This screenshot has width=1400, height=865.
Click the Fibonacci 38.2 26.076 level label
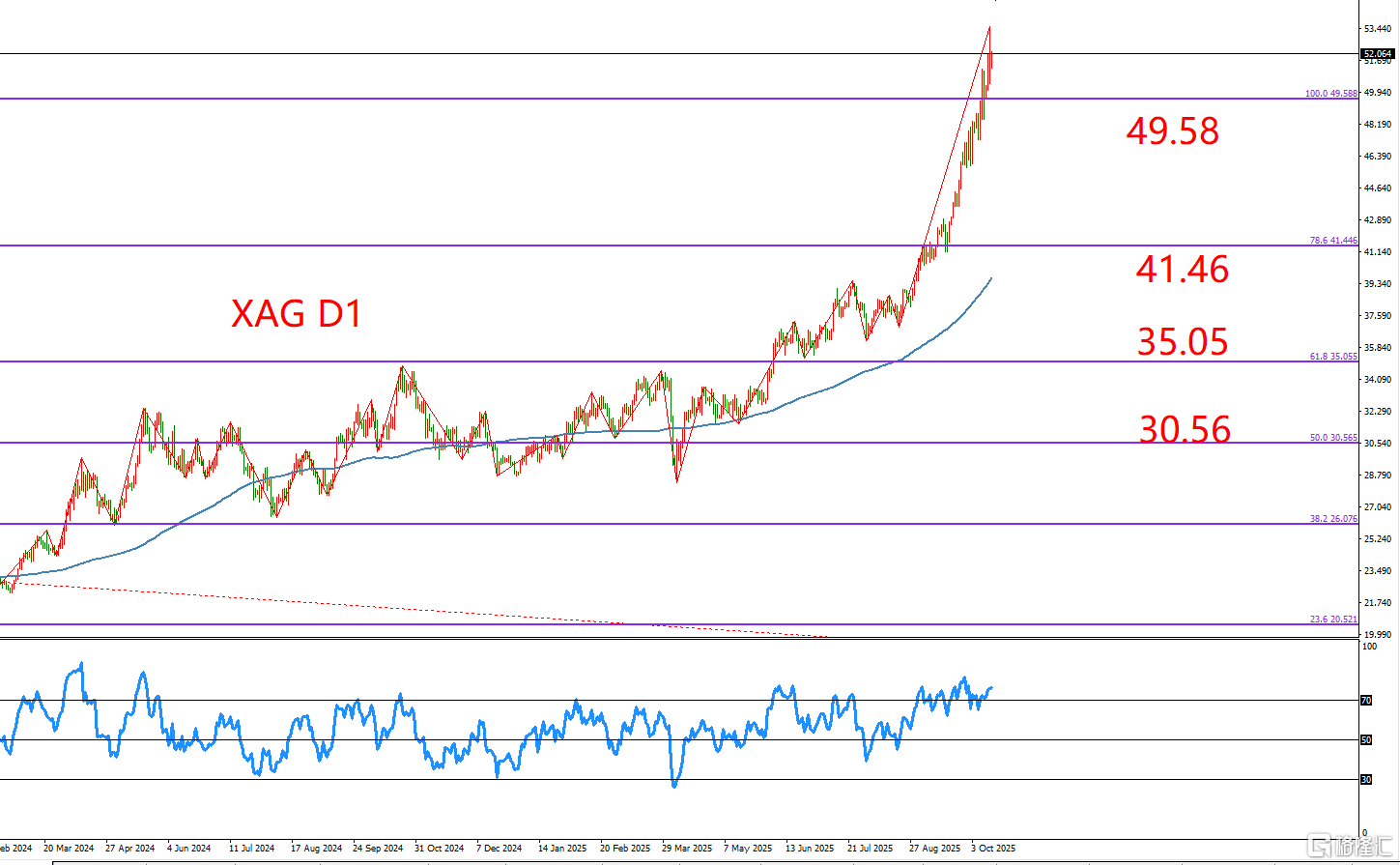tap(1333, 519)
